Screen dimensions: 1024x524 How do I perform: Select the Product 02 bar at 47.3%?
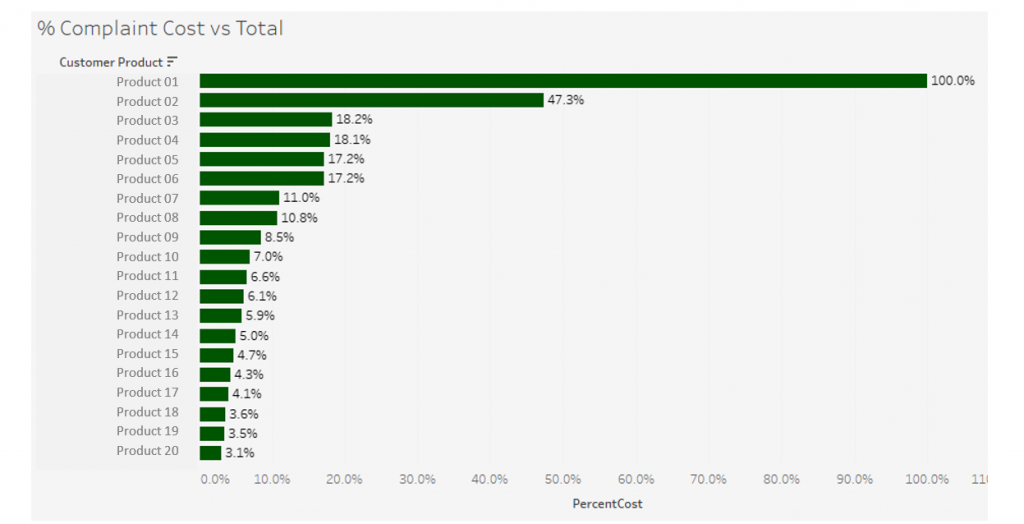point(372,100)
